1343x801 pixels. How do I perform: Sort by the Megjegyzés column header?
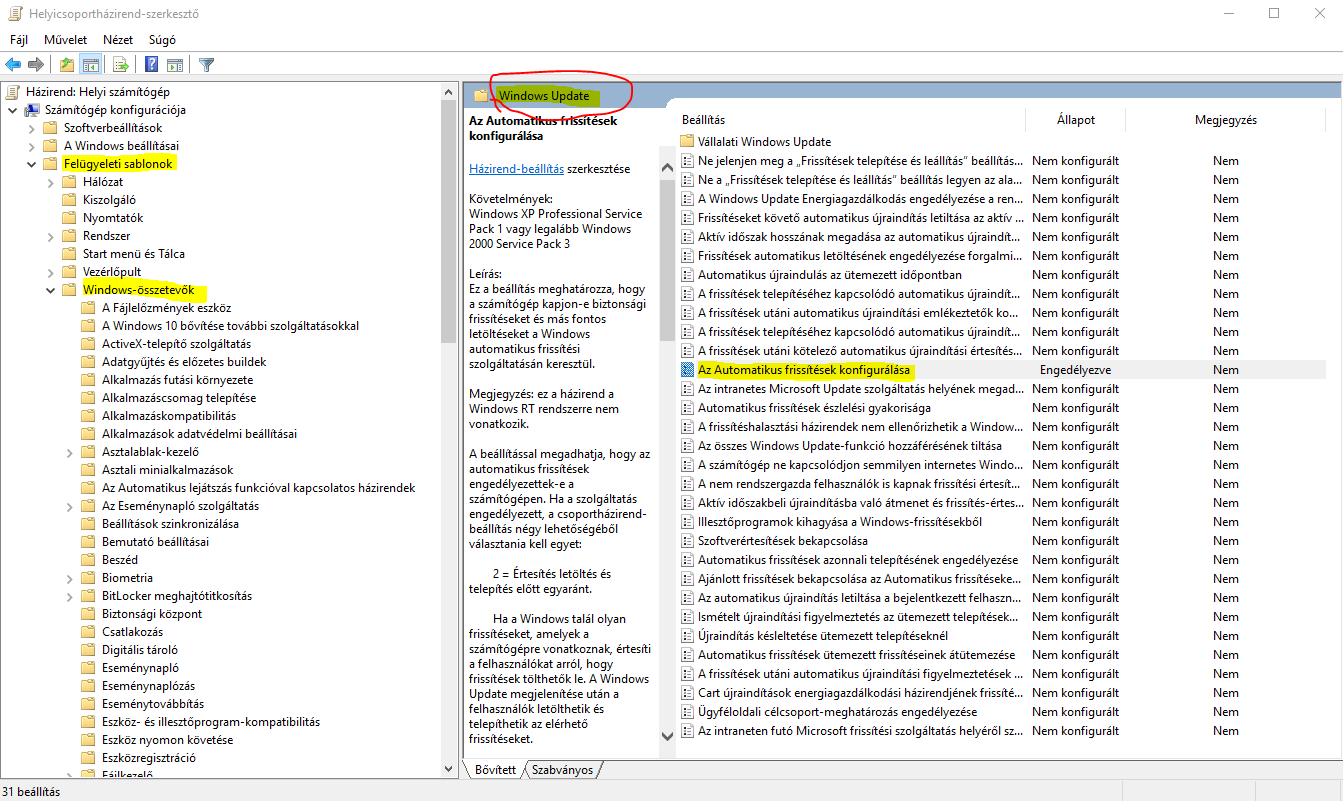click(x=1226, y=120)
